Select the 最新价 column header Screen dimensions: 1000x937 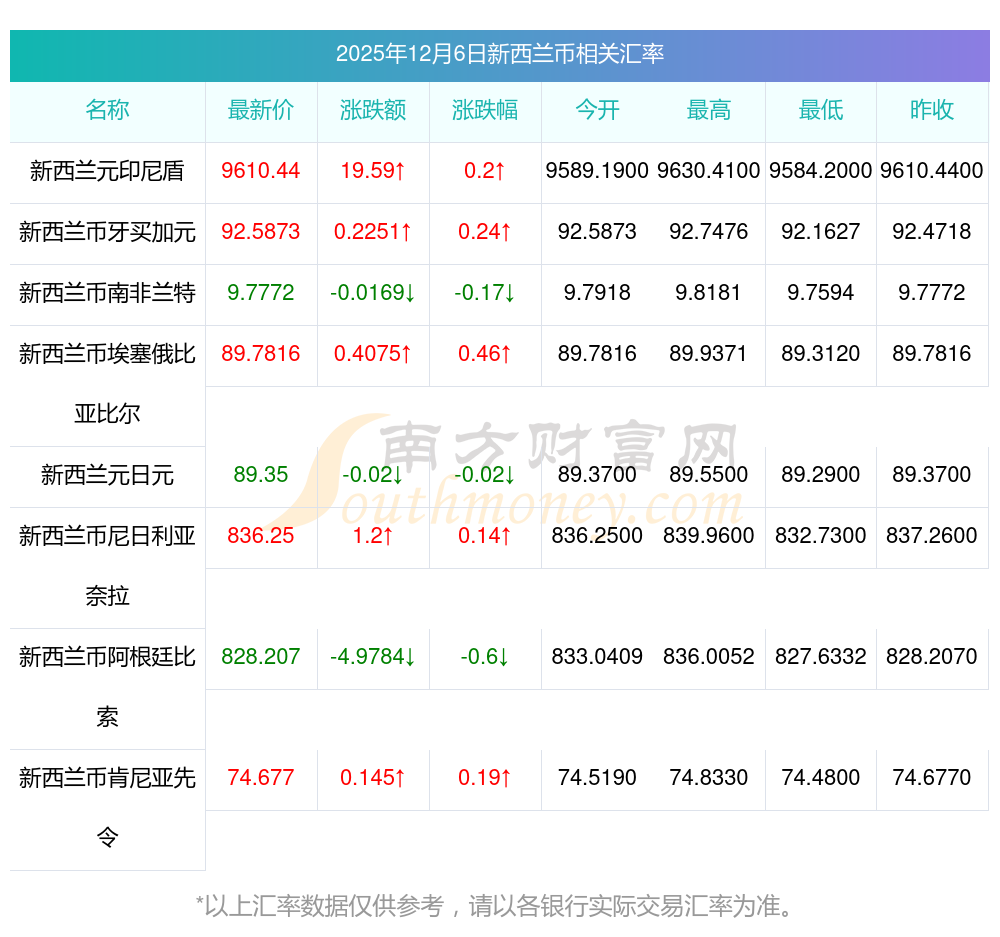tap(261, 110)
